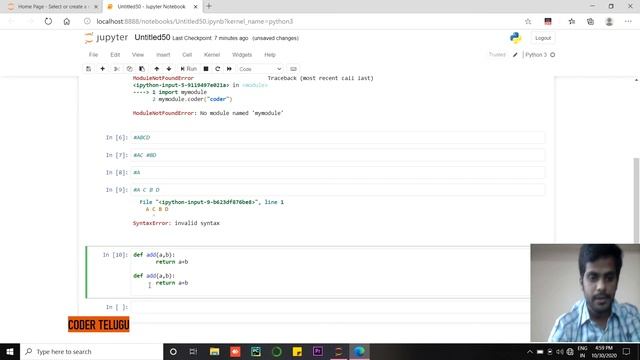Move selected cell down with the arrow icon
This screenshot has height=360, width=640.
coord(169,69)
